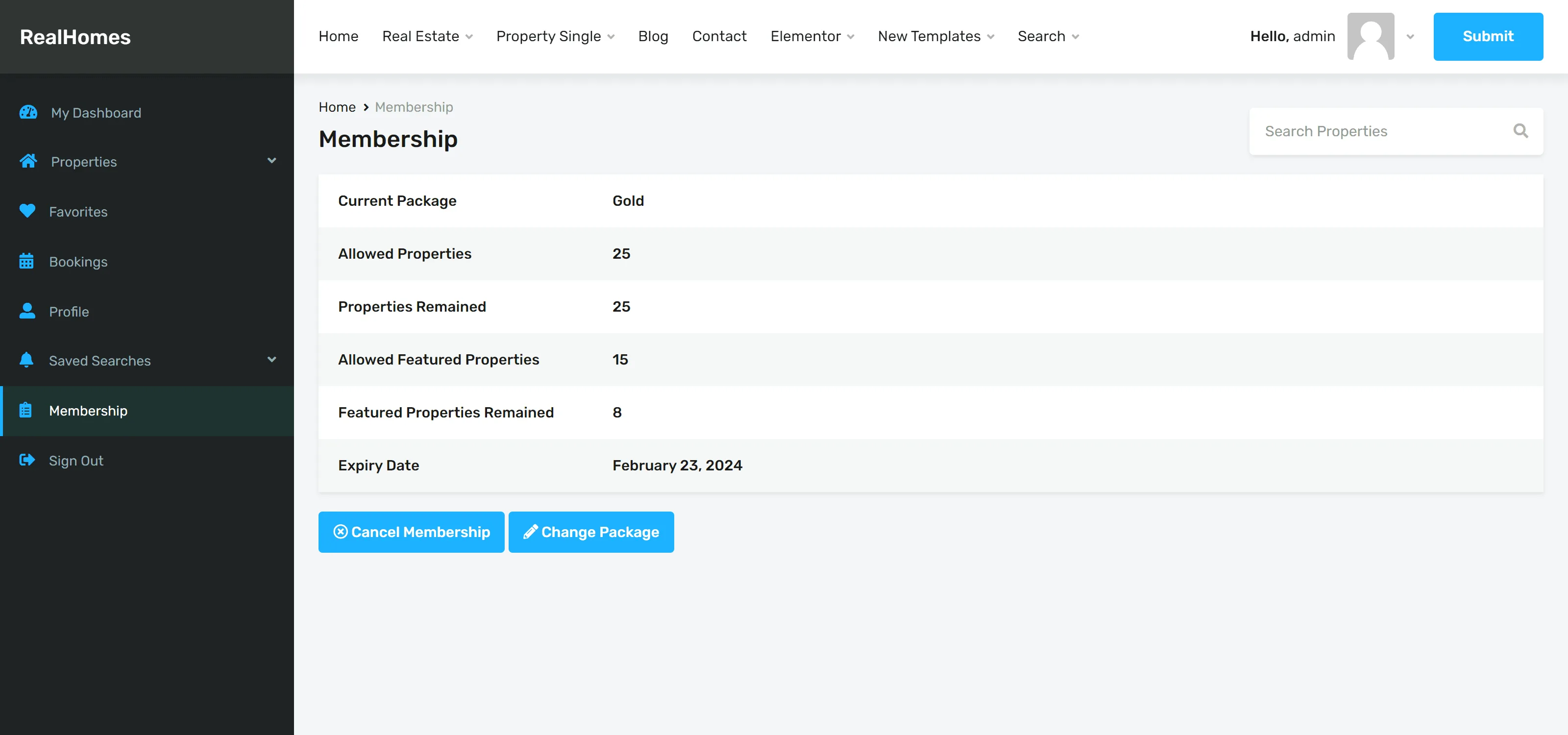Click the Change Package button

[x=591, y=532]
